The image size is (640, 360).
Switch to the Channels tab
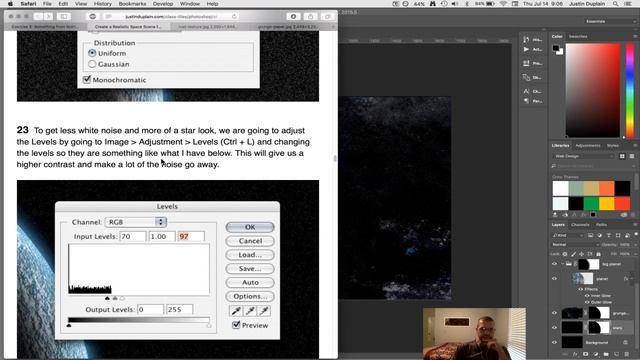(x=580, y=225)
